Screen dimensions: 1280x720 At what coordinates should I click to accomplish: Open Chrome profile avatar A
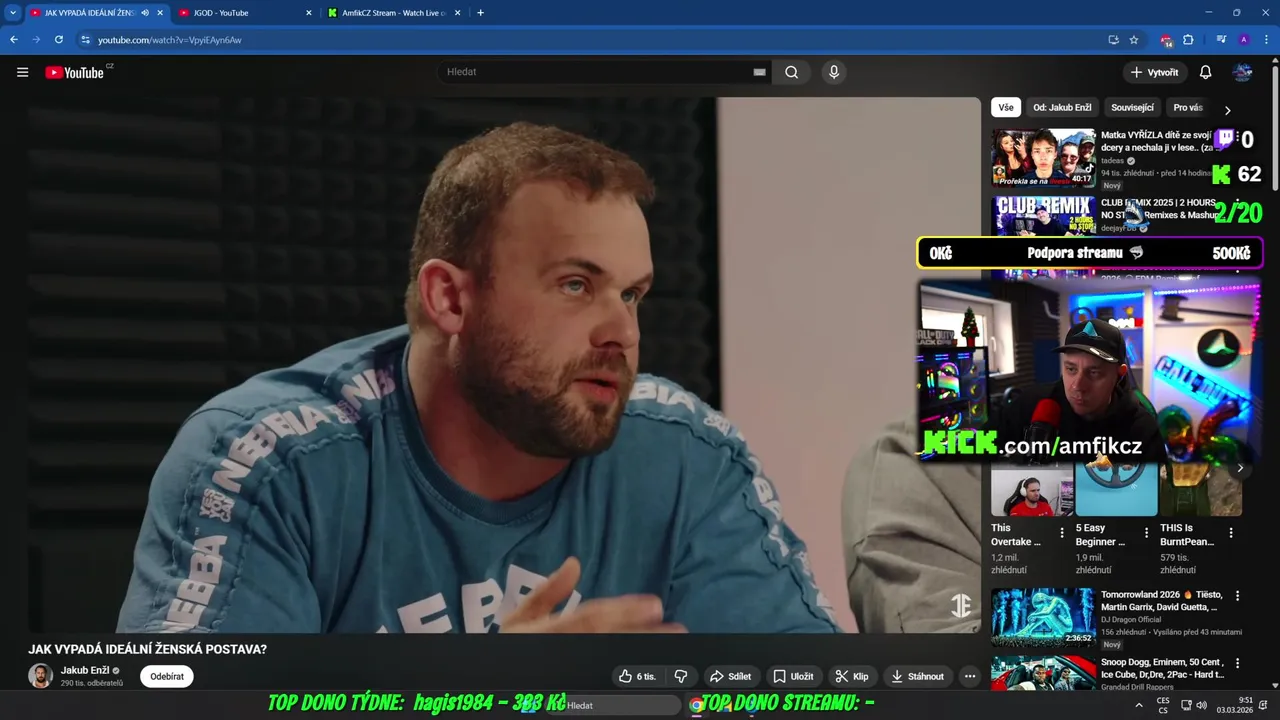[1244, 40]
